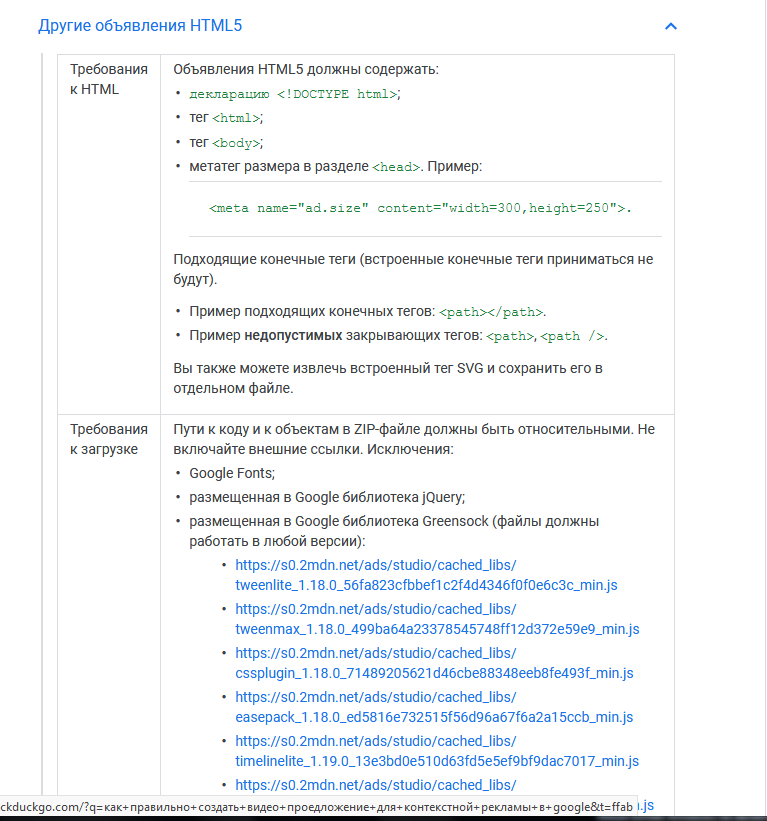Click the 'Подходящие конечные теги' paragraph
Image resolution: width=767 pixels, height=821 pixels.
[x=413, y=269]
